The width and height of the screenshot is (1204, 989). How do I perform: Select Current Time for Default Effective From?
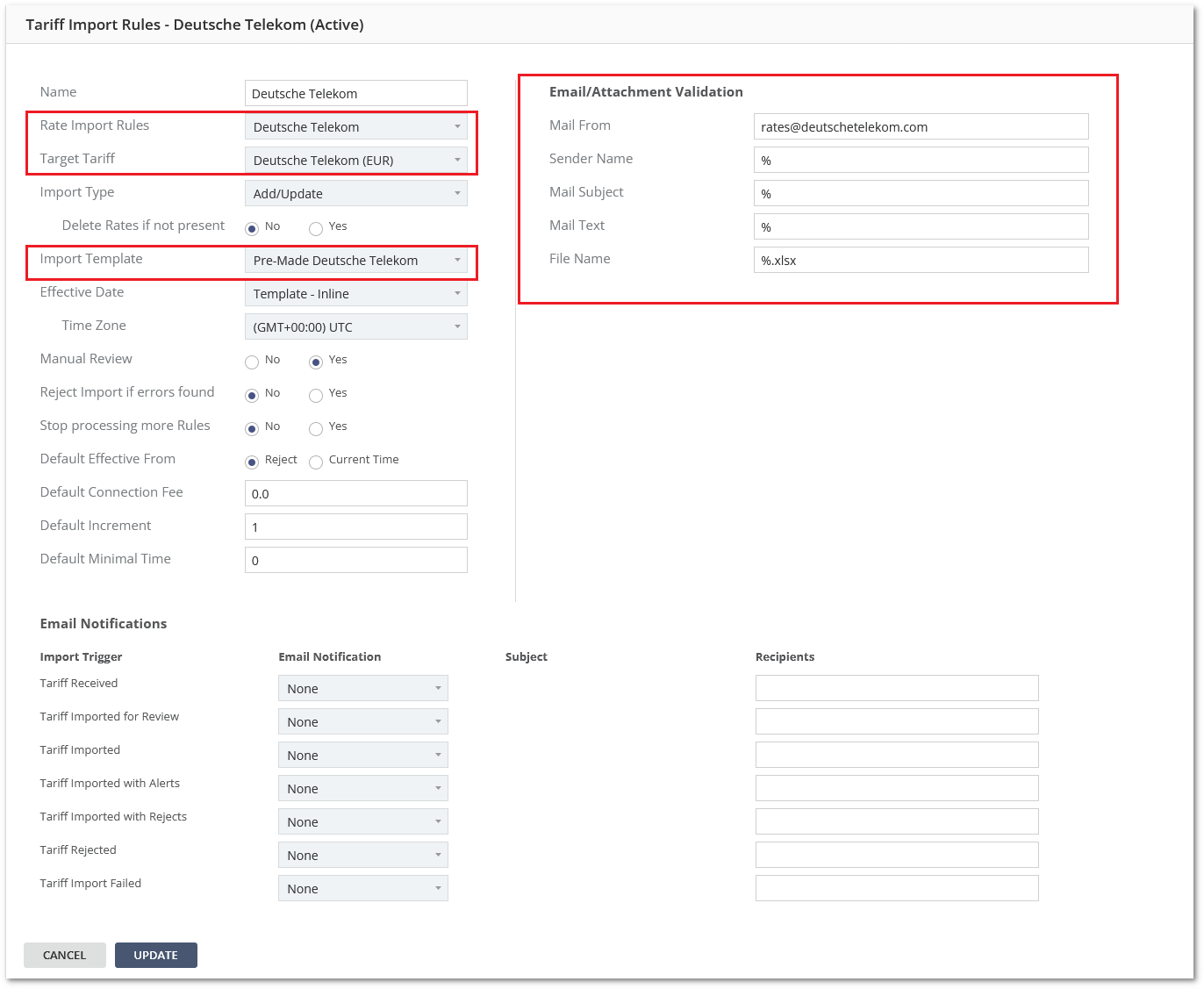316,462
